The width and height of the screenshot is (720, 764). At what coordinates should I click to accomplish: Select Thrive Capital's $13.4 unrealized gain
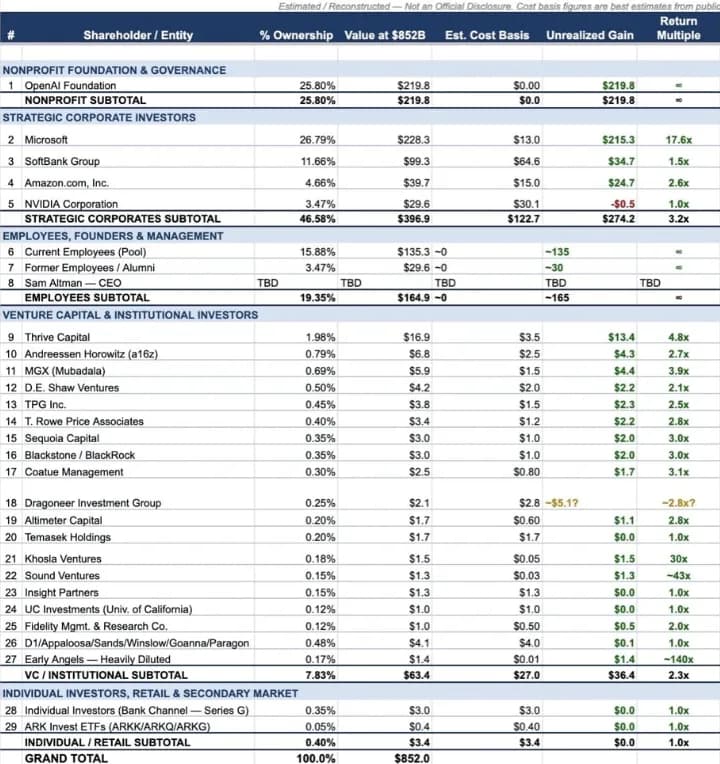[621, 337]
